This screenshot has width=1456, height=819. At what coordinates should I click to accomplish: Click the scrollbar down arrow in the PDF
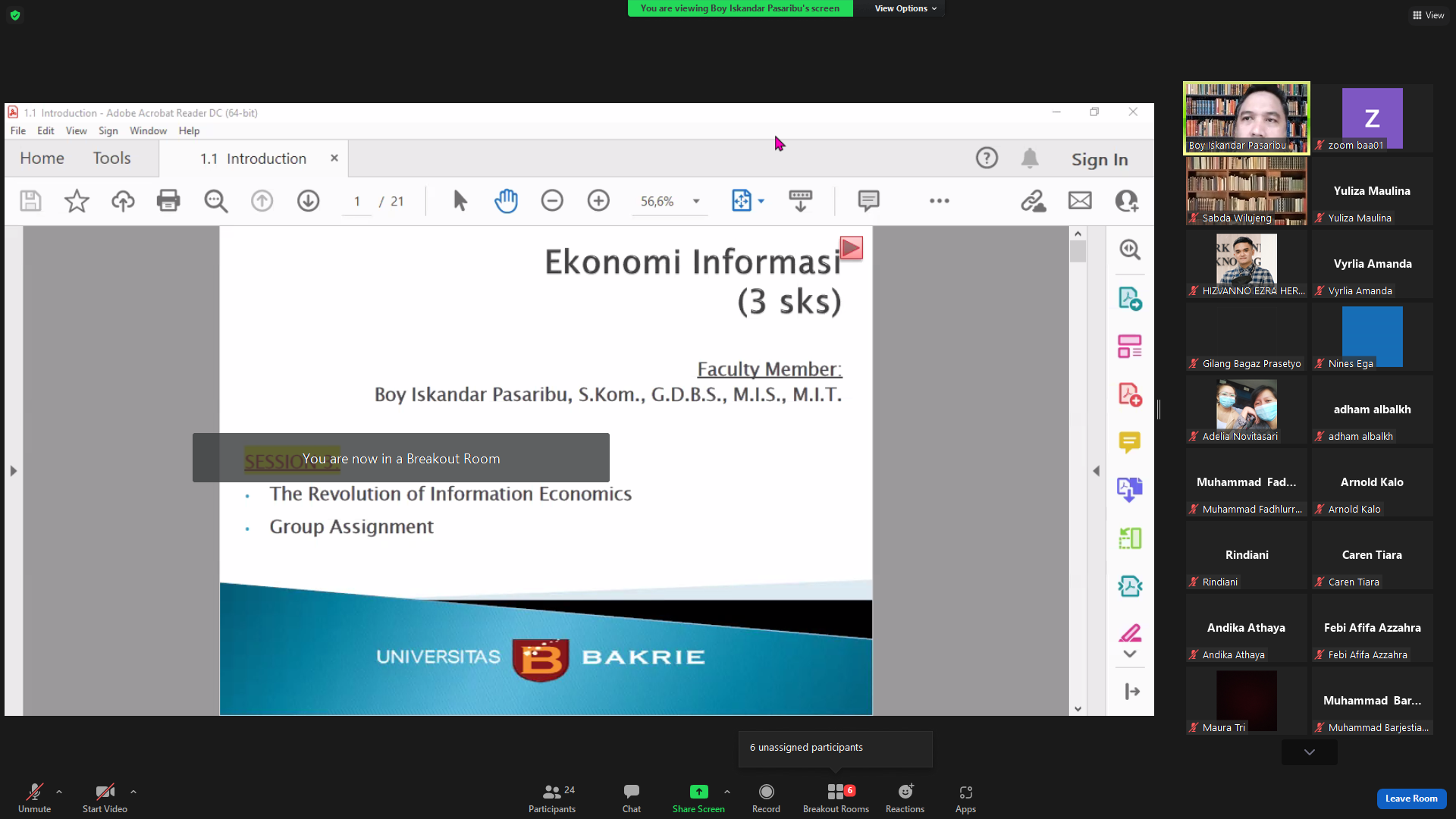[x=1078, y=709]
